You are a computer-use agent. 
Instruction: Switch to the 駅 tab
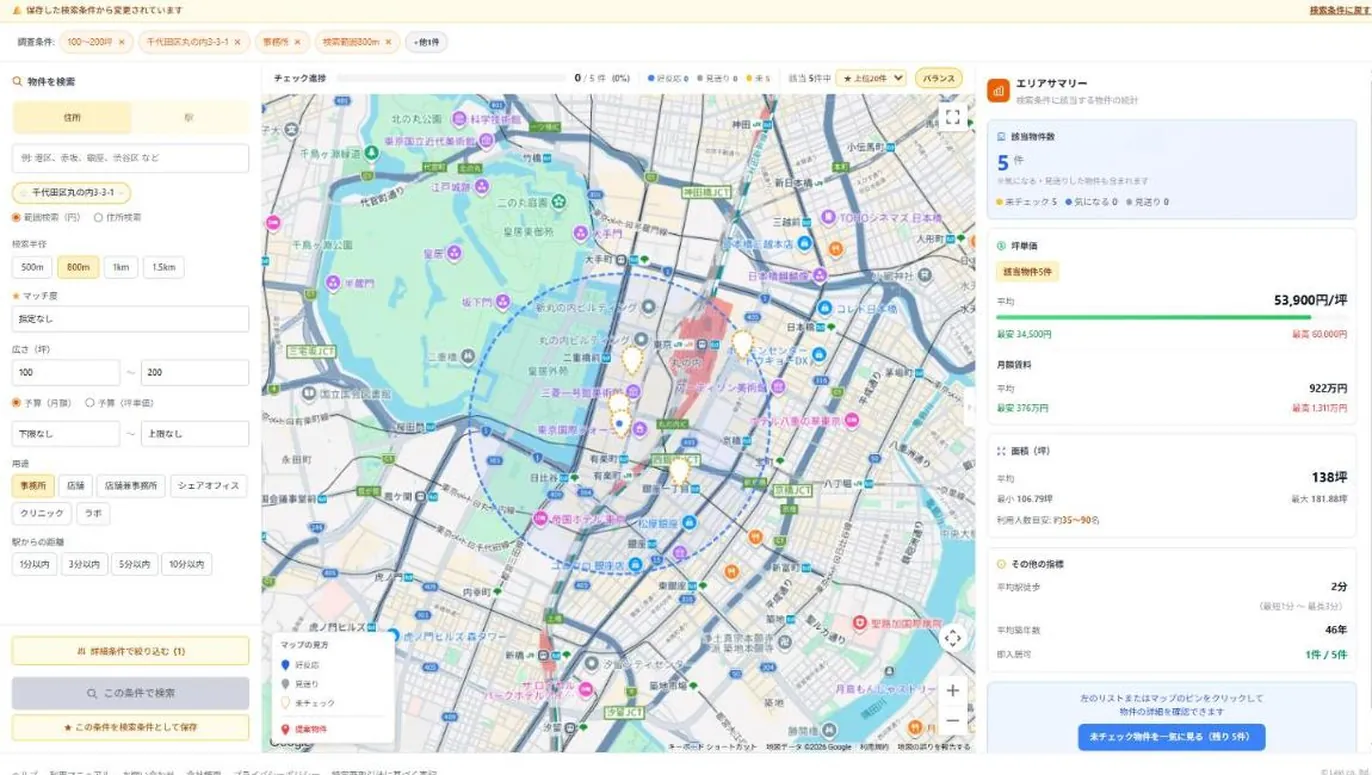[189, 117]
